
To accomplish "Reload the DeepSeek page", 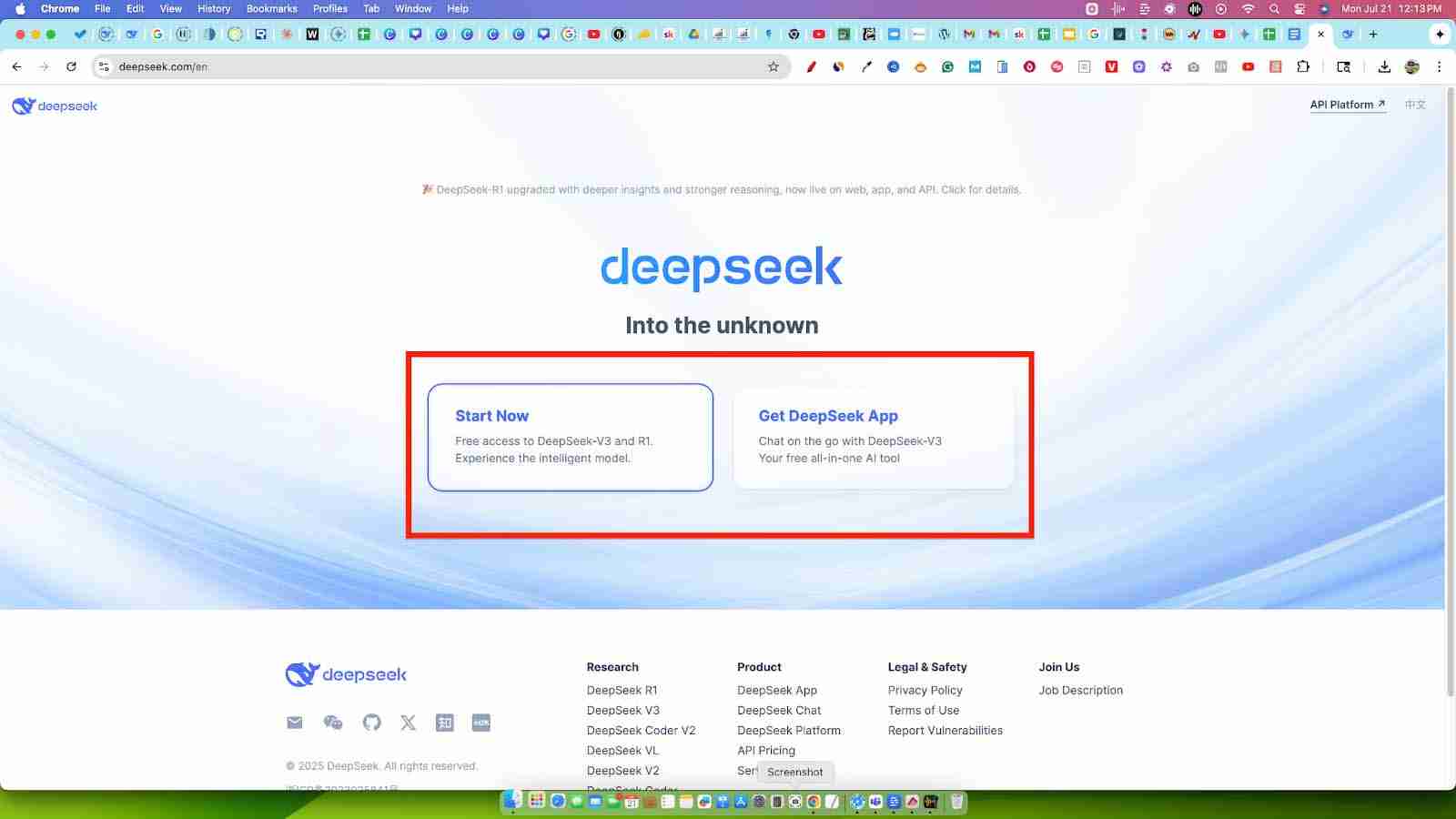I will pyautogui.click(x=71, y=66).
